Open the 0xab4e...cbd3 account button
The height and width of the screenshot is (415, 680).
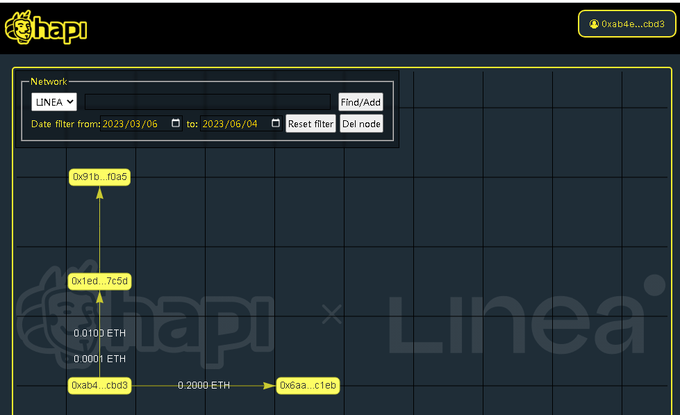627,24
